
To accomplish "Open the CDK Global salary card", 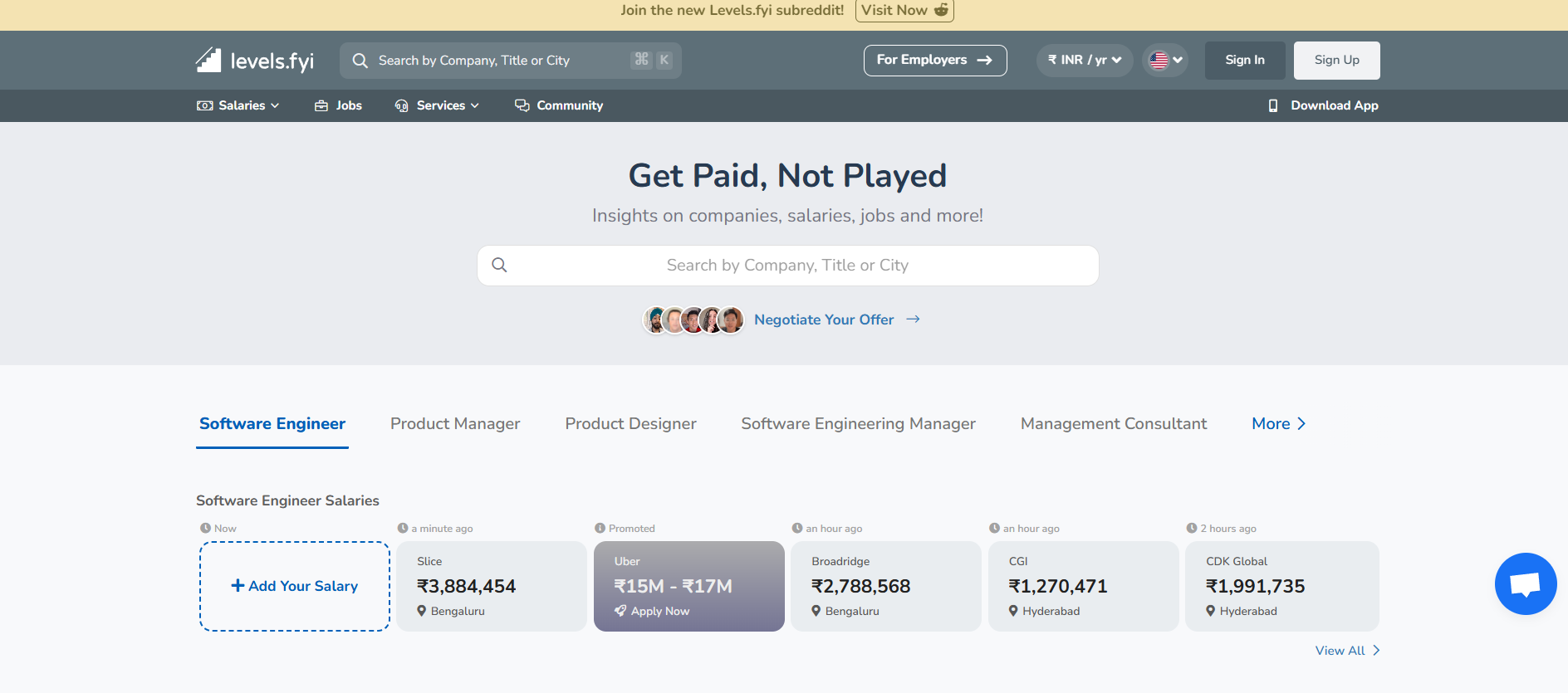I will point(1282,586).
